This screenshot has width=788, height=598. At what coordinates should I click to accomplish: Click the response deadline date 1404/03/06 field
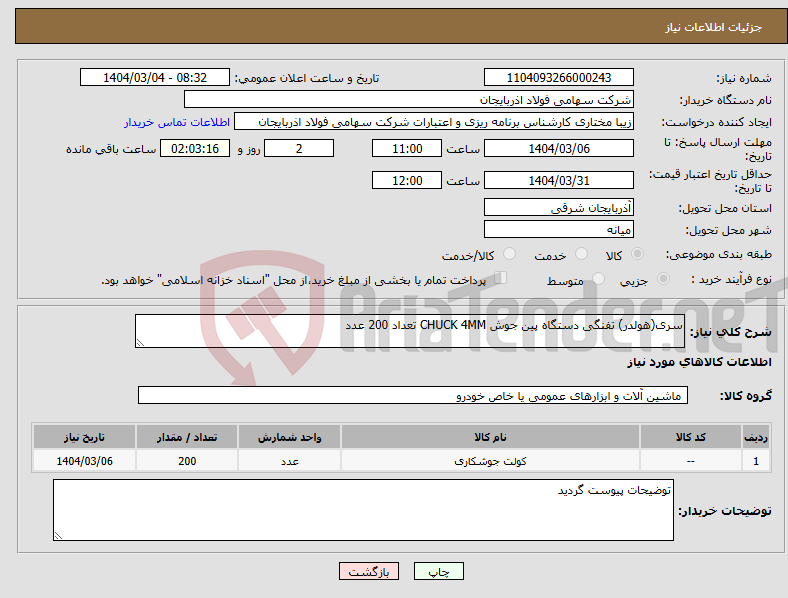[559, 148]
